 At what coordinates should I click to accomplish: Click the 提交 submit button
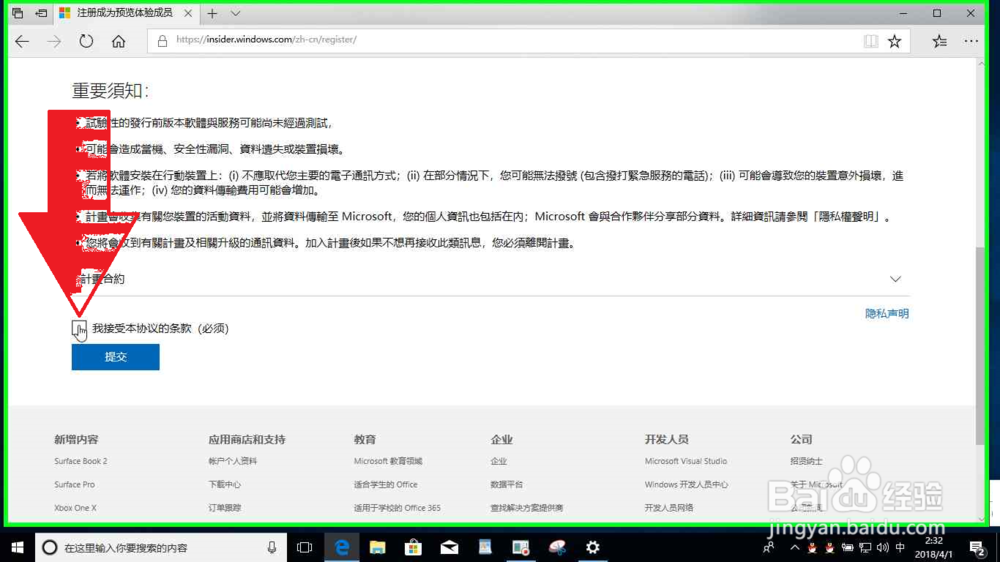click(115, 357)
